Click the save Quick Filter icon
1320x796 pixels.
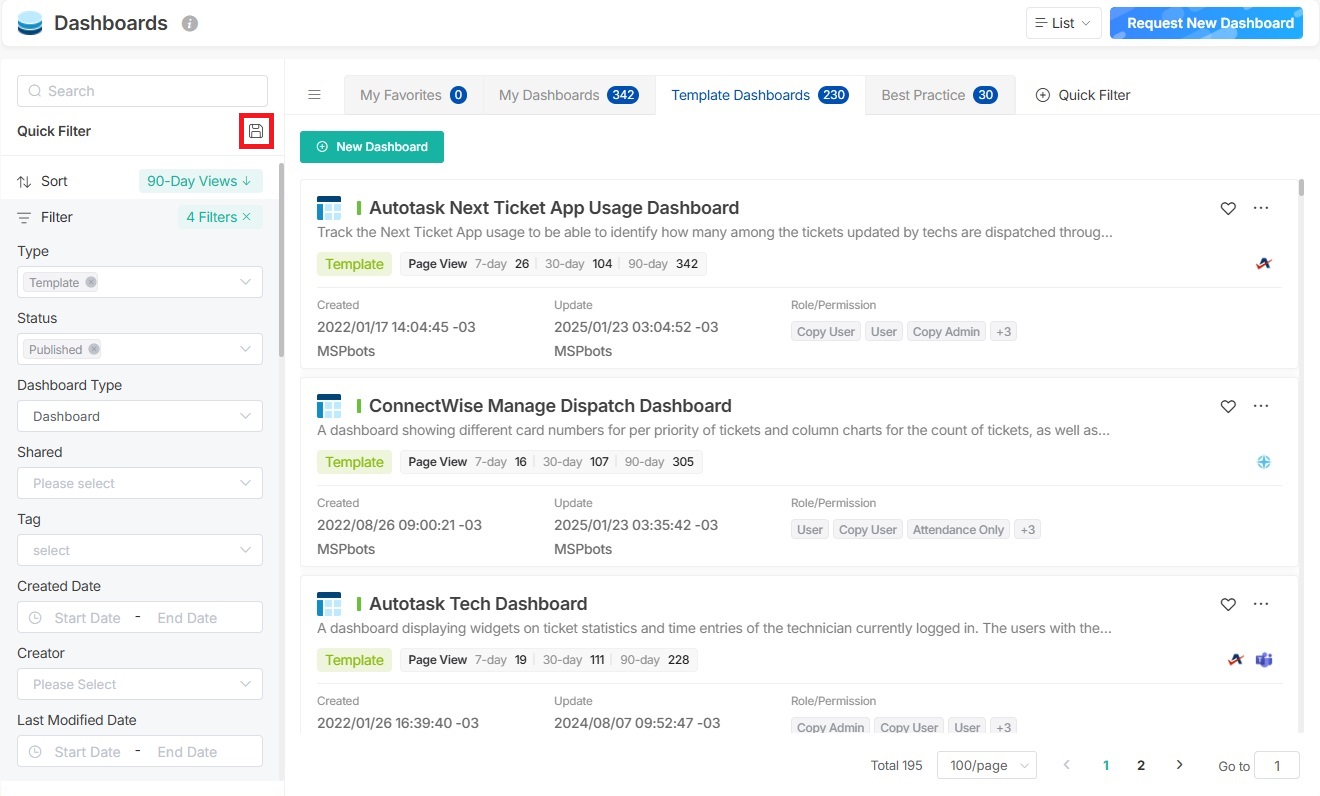[x=256, y=131]
